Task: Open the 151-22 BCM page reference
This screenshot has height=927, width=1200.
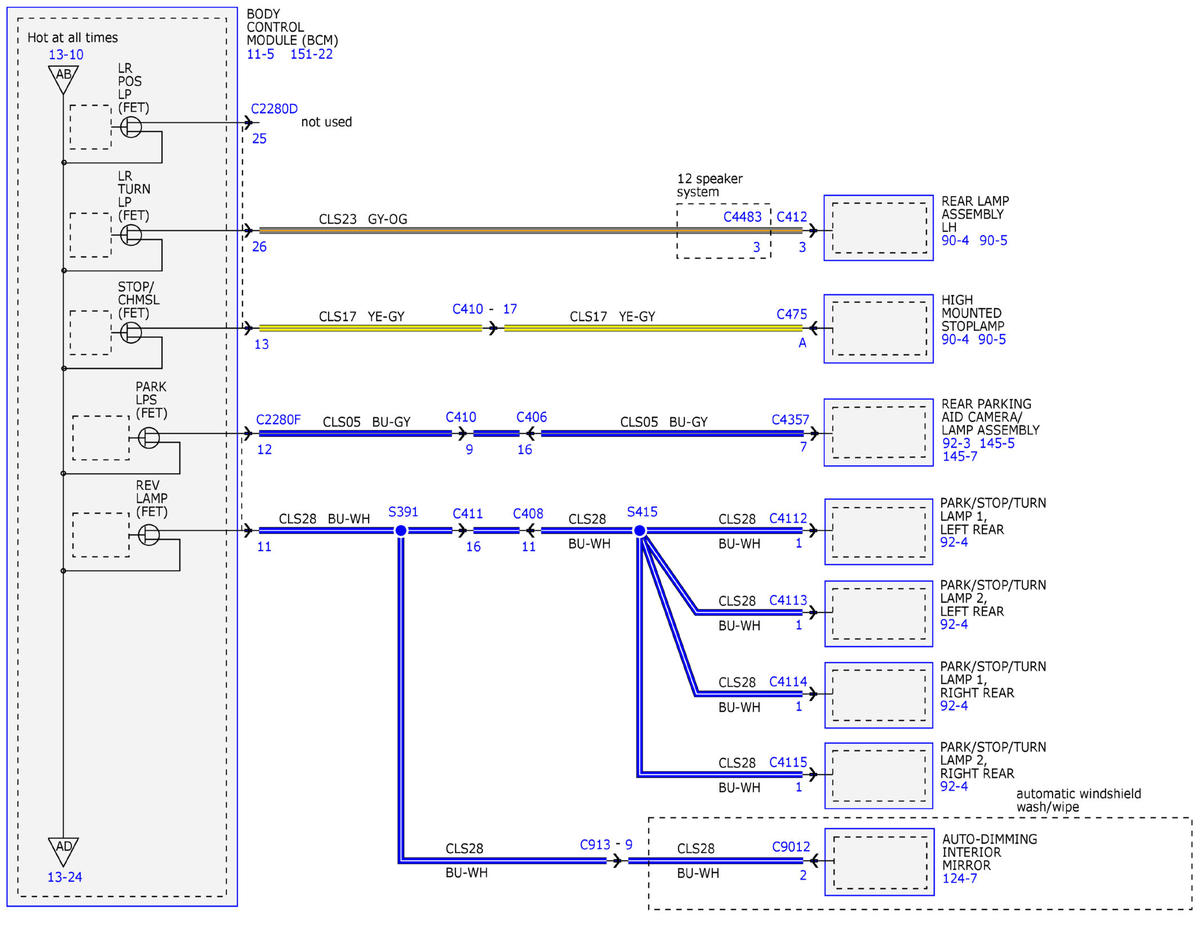Action: coord(312,54)
